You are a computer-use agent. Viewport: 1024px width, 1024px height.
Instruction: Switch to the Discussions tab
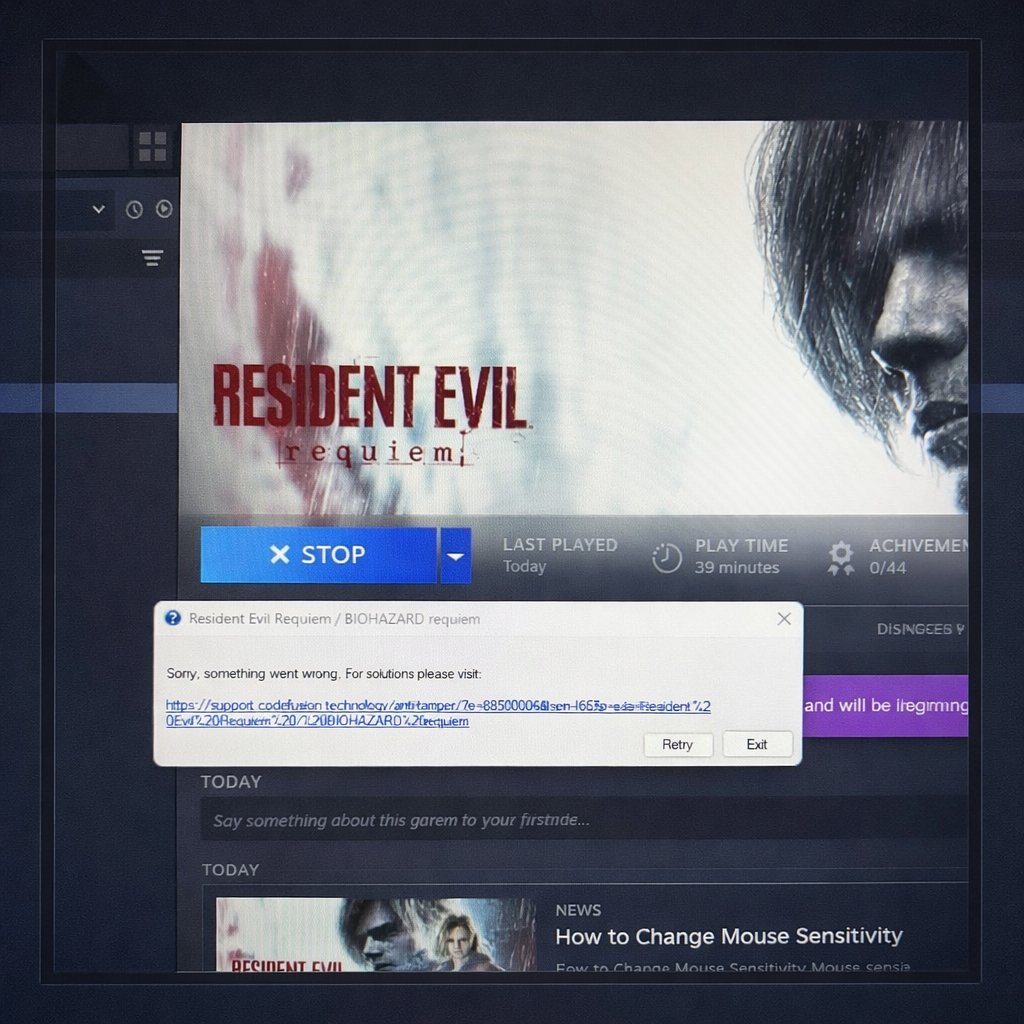pyautogui.click(x=919, y=629)
